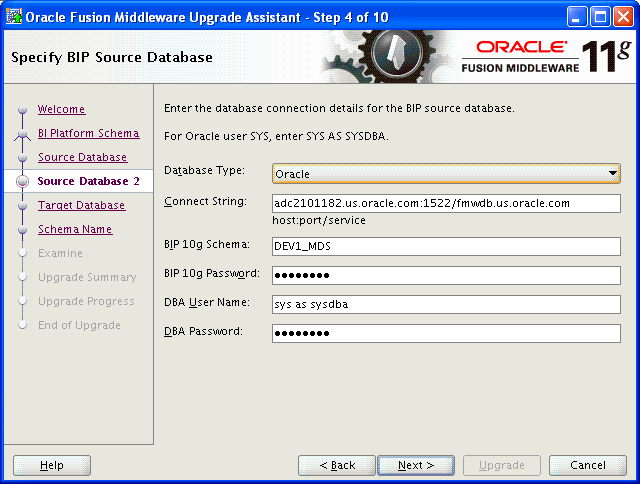Click the Schema Name step bullet
The height and width of the screenshot is (484, 640).
[x=22, y=230]
